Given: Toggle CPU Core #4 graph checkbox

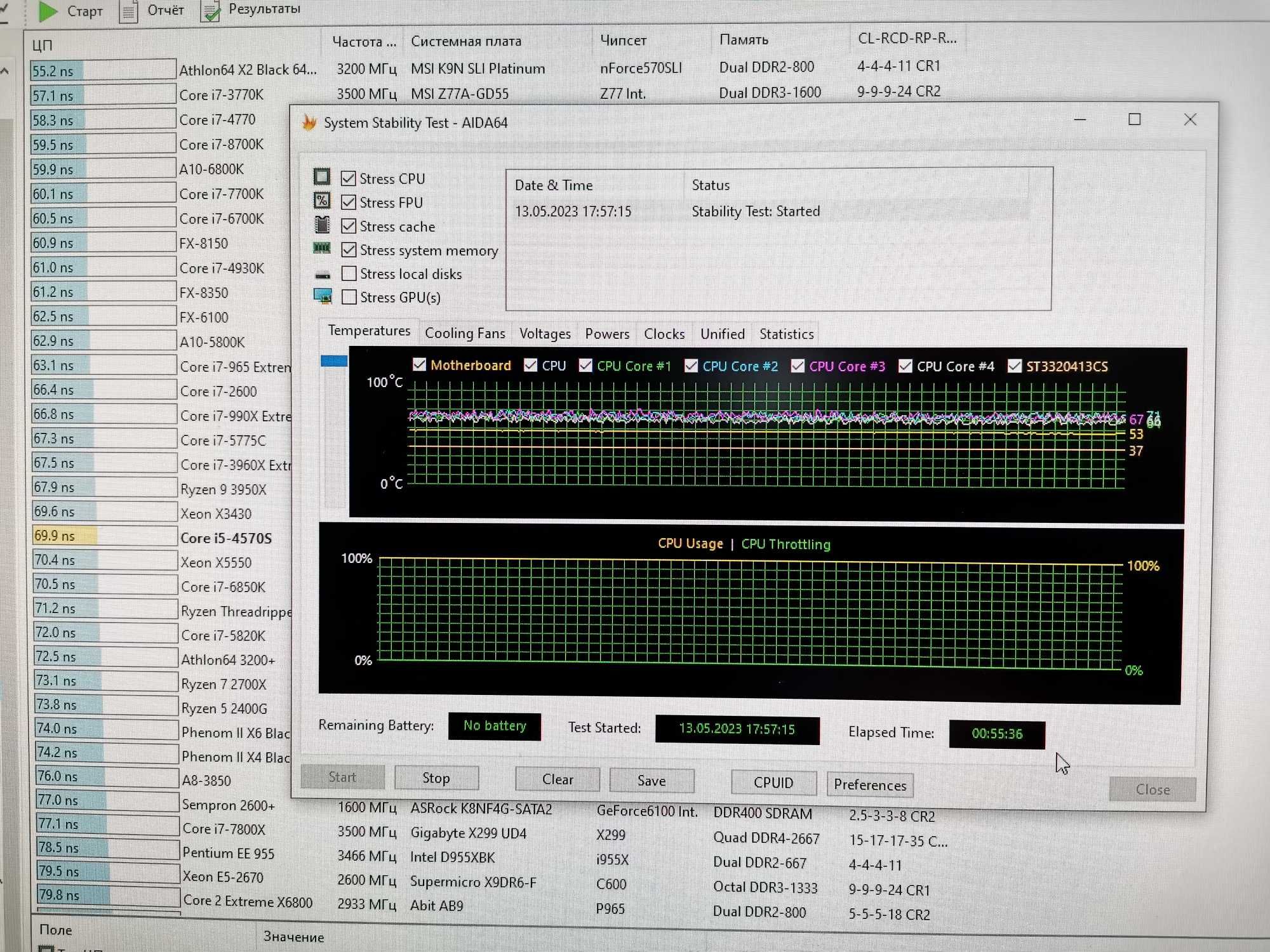Looking at the screenshot, I should [x=906, y=366].
